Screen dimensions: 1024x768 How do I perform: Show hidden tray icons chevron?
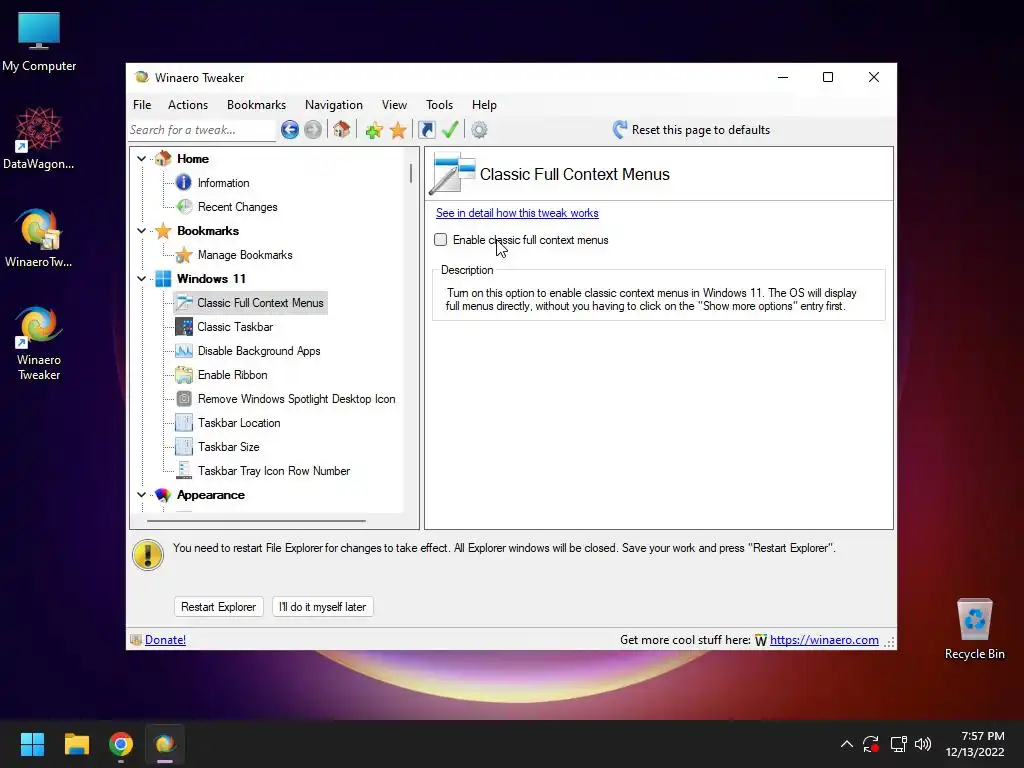(x=846, y=744)
